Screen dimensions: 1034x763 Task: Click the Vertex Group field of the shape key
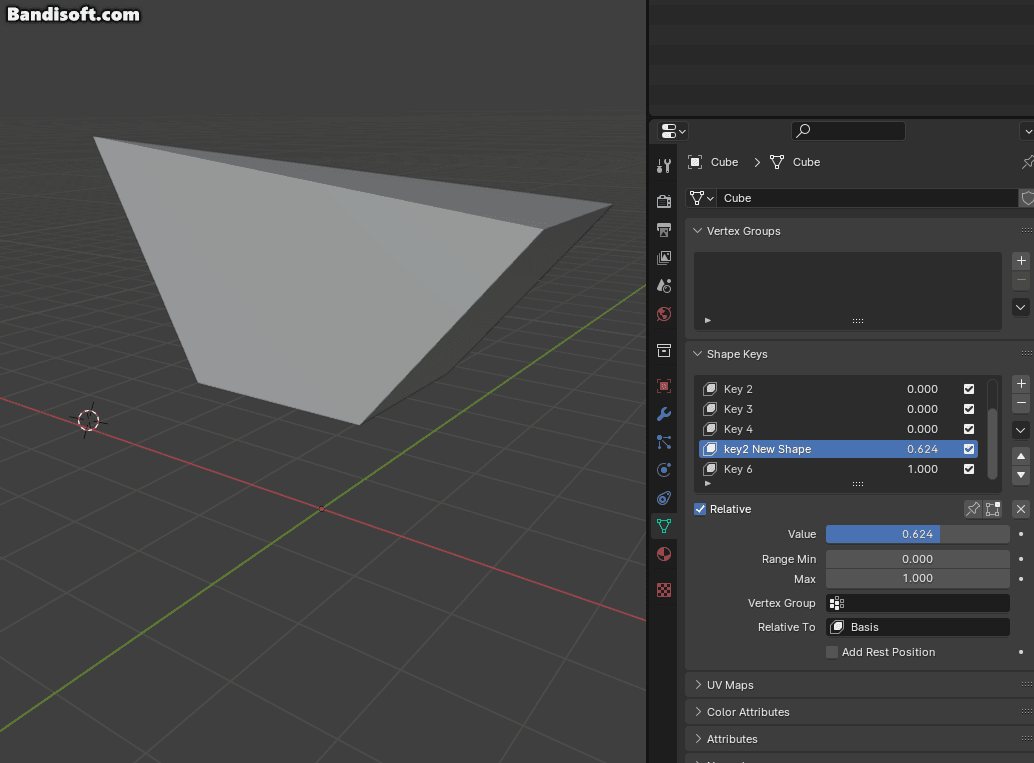[x=917, y=603]
